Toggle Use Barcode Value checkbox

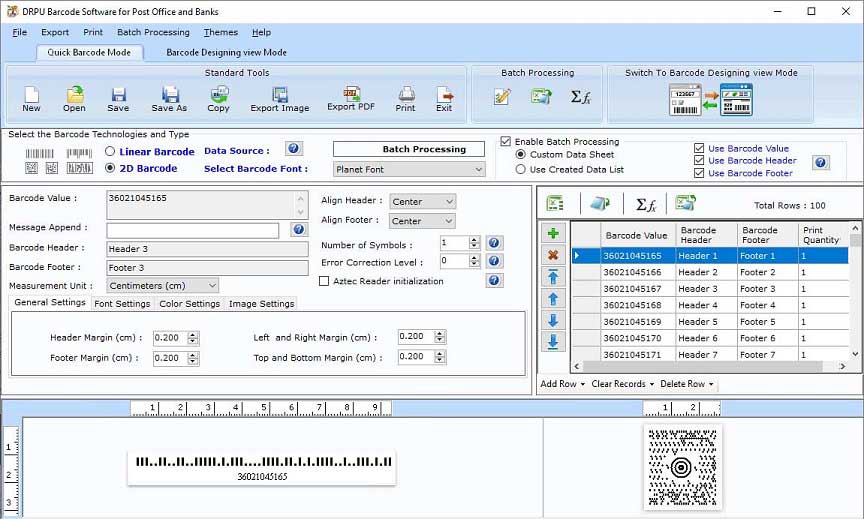click(x=699, y=148)
